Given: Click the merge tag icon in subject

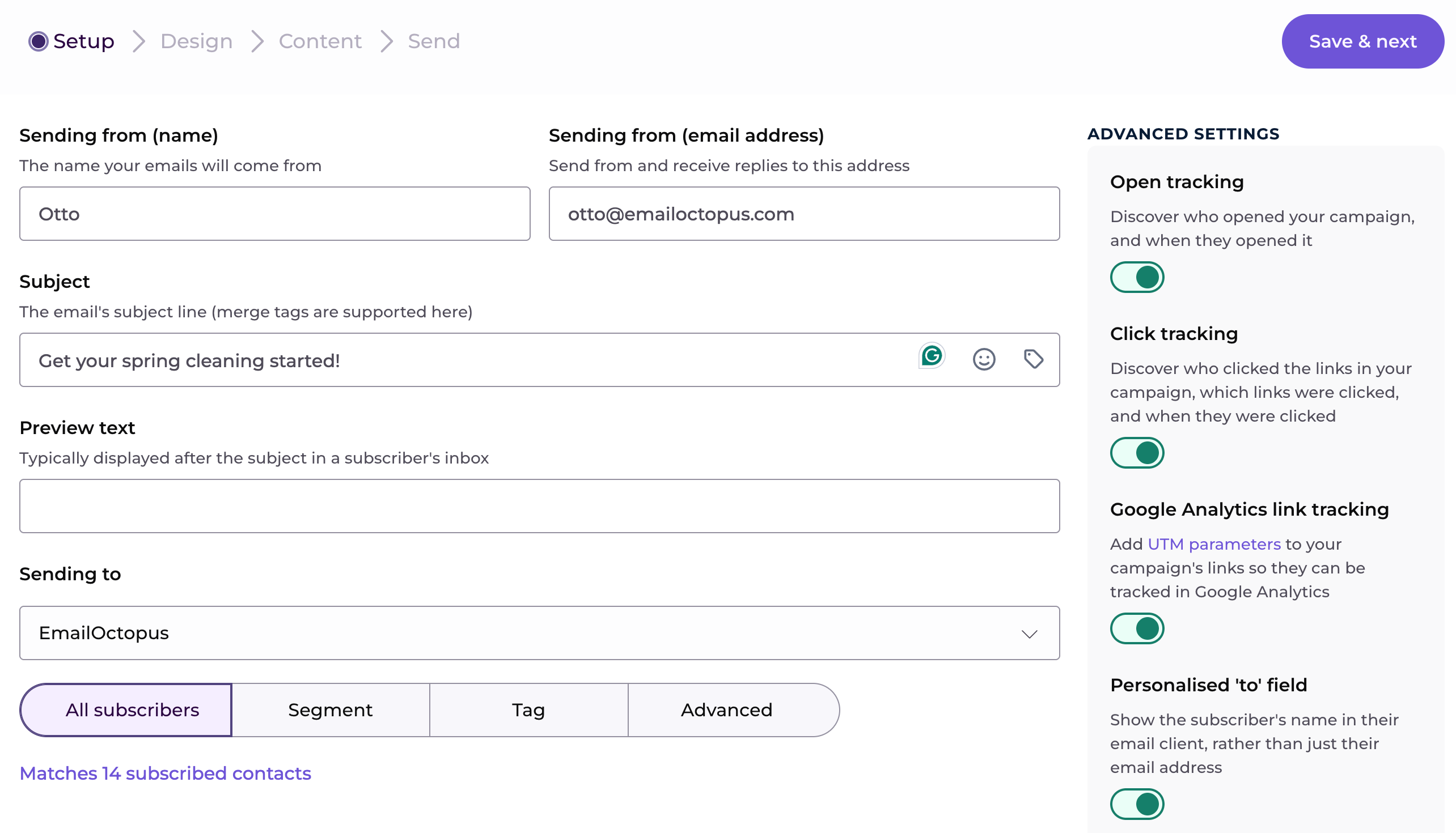Looking at the screenshot, I should tap(1033, 359).
